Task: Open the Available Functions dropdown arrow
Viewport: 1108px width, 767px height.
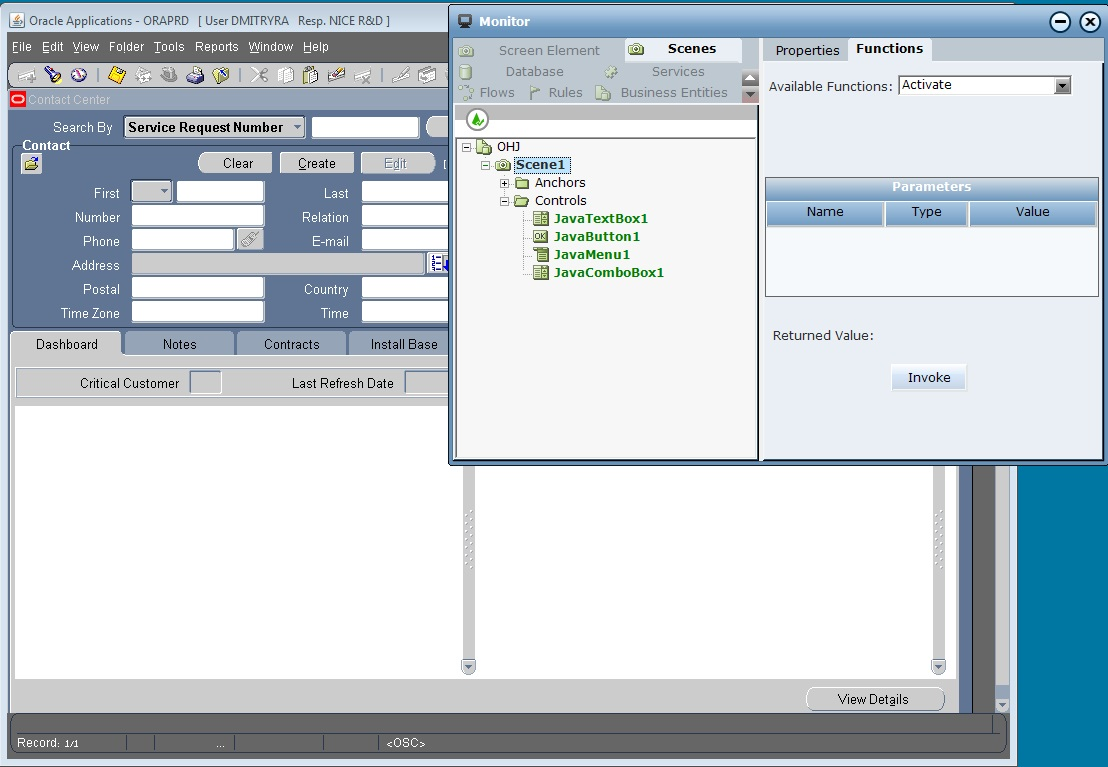Action: click(x=1062, y=86)
